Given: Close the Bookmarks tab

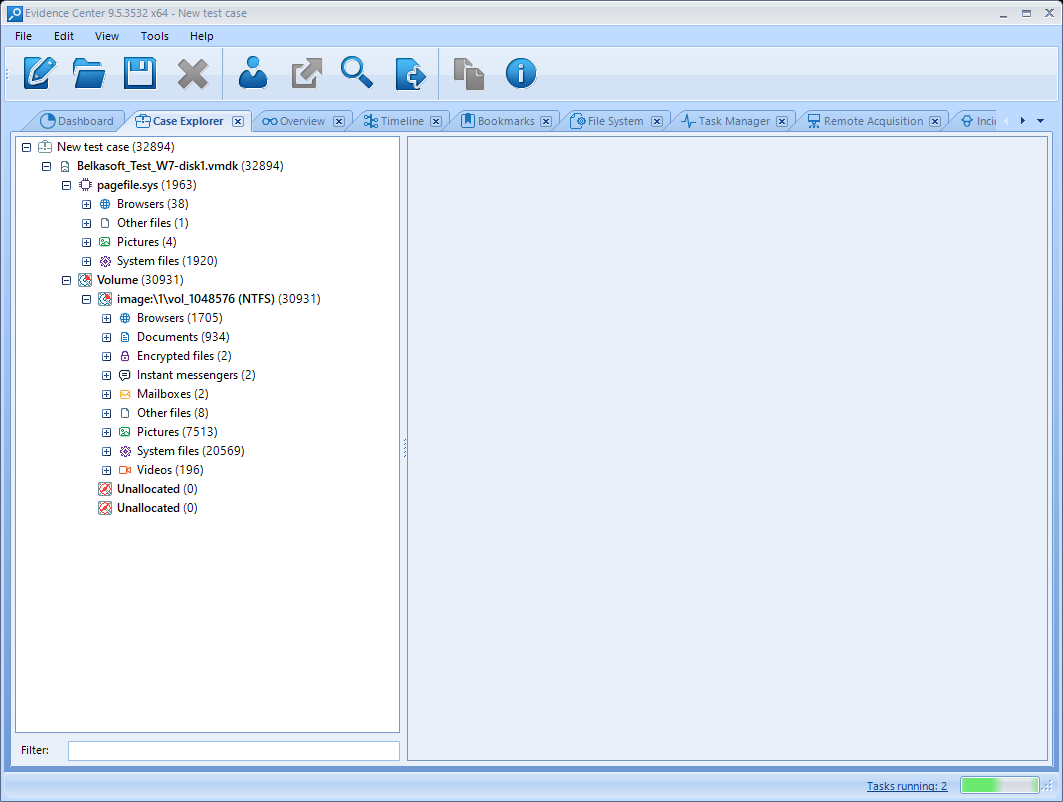Looking at the screenshot, I should [x=546, y=121].
